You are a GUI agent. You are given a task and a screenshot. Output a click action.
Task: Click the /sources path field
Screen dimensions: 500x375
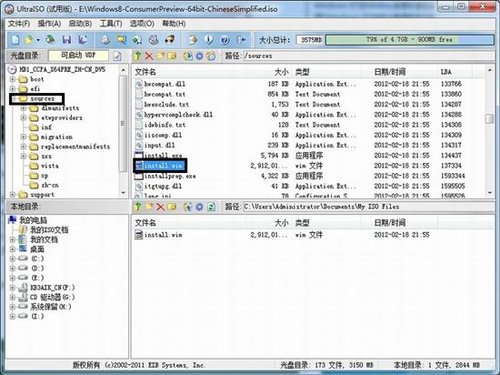(x=368, y=56)
